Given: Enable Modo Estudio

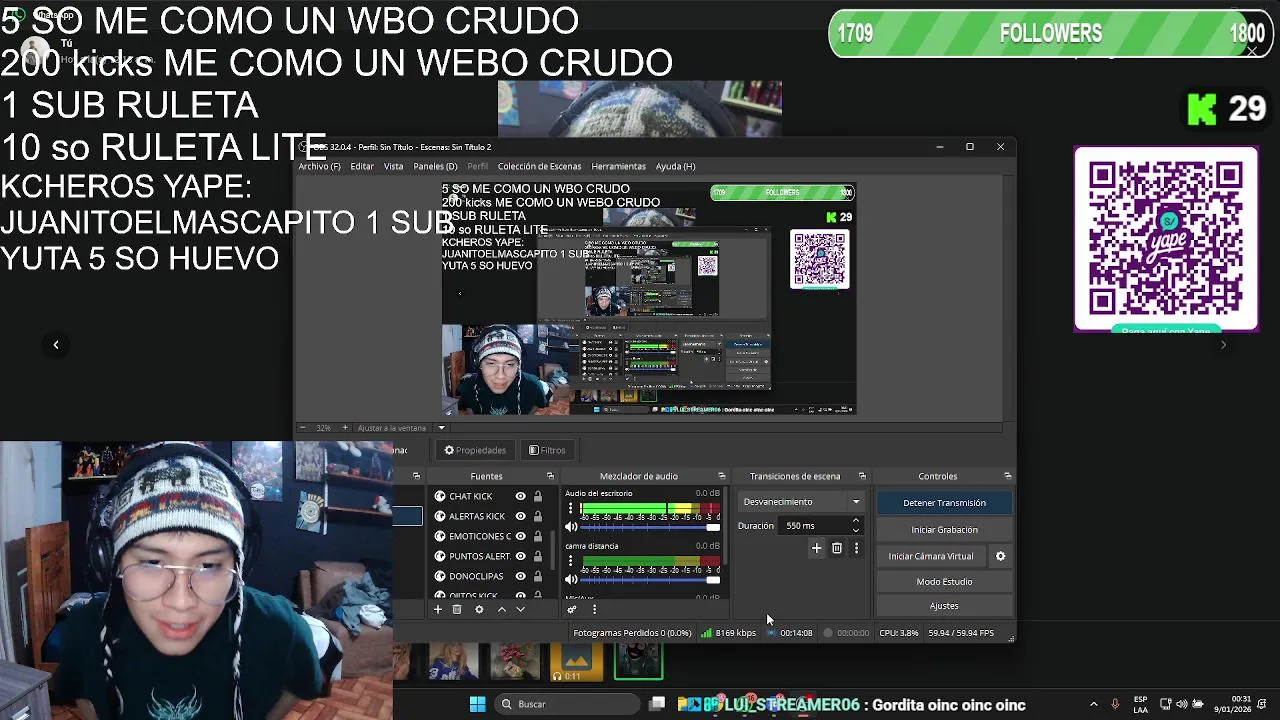Looking at the screenshot, I should tap(944, 582).
